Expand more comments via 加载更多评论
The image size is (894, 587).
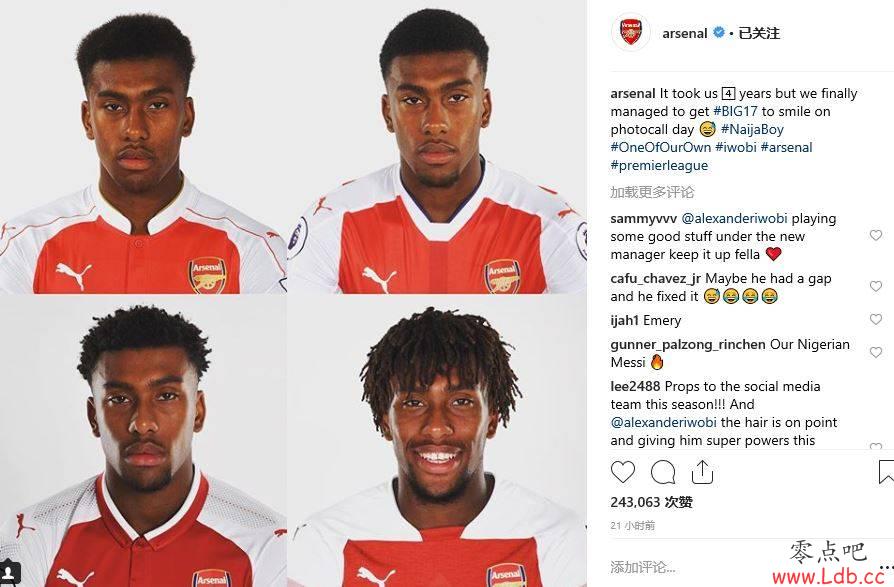(652, 192)
